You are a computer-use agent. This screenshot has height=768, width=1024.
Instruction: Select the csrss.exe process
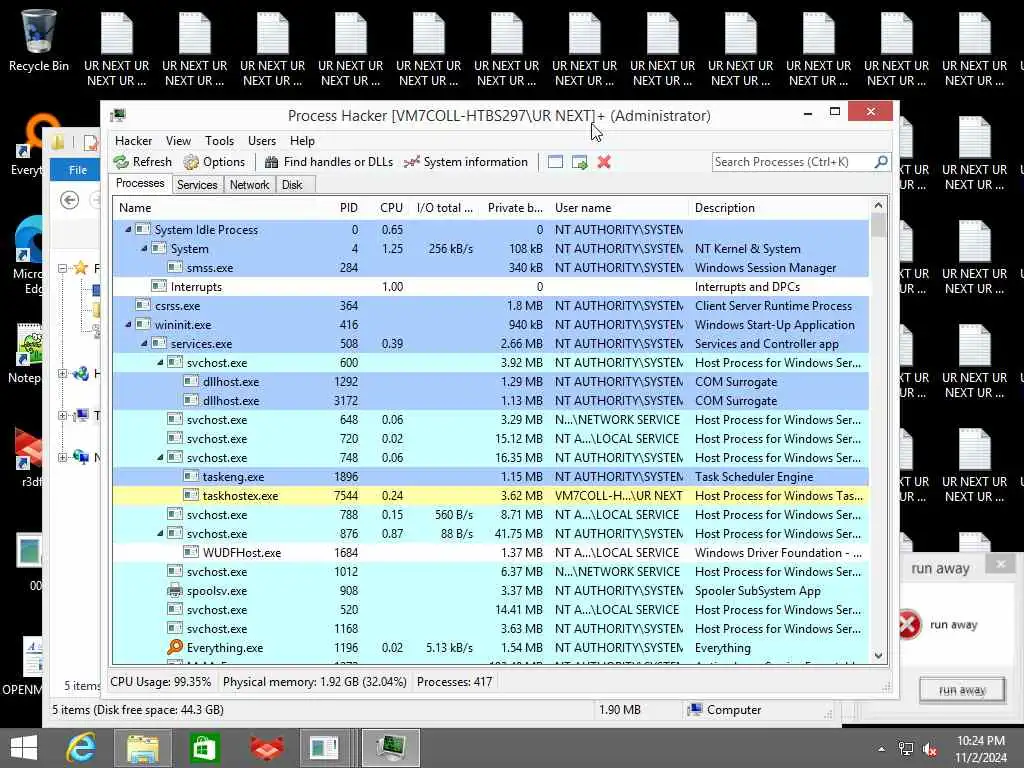point(491,306)
